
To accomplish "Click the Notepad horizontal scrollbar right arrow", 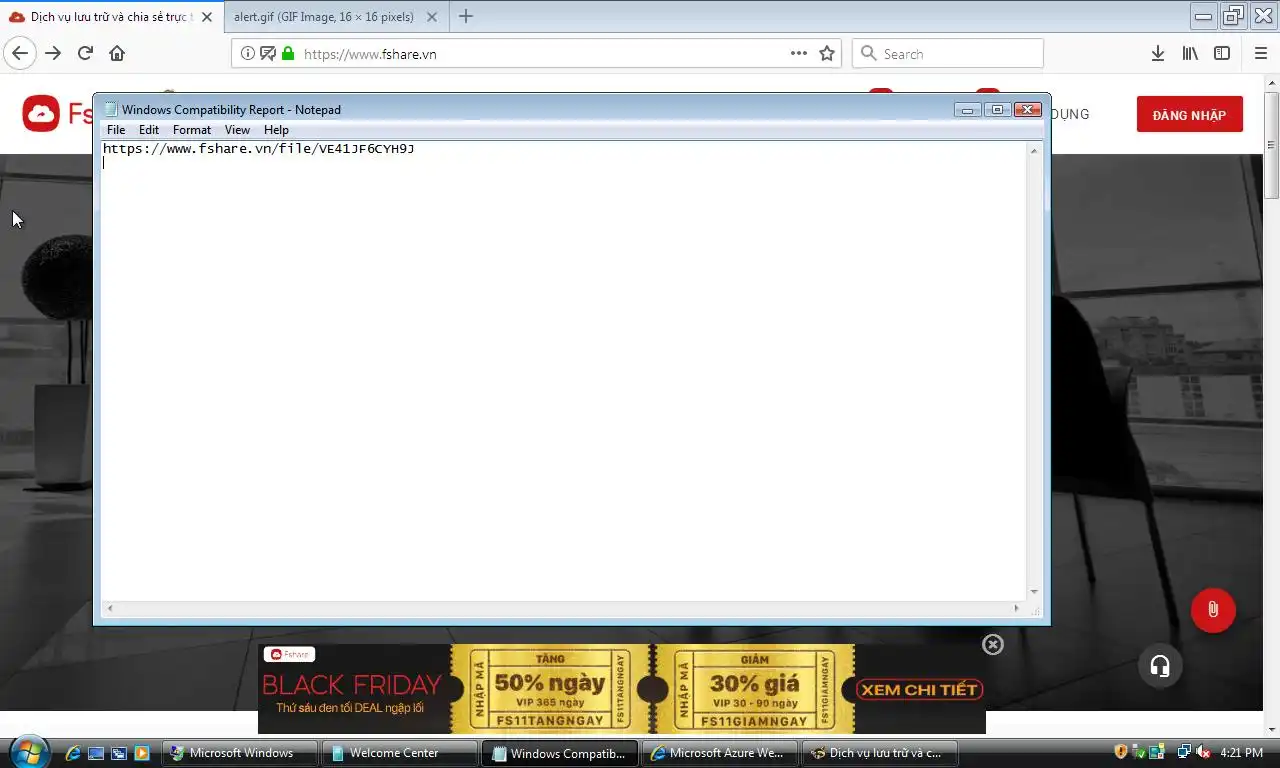I will [x=1017, y=608].
